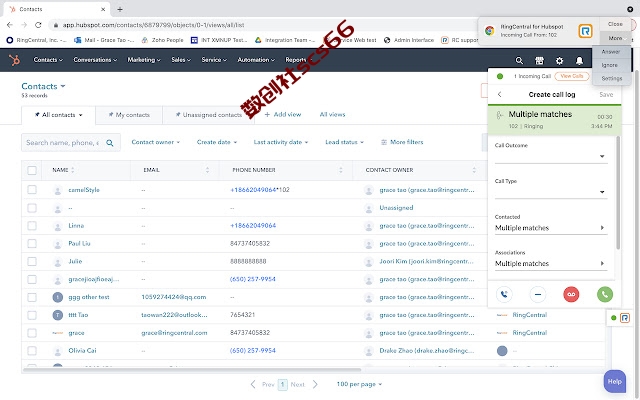
Task: Open the Last activity date filter dropdown
Action: [281, 142]
